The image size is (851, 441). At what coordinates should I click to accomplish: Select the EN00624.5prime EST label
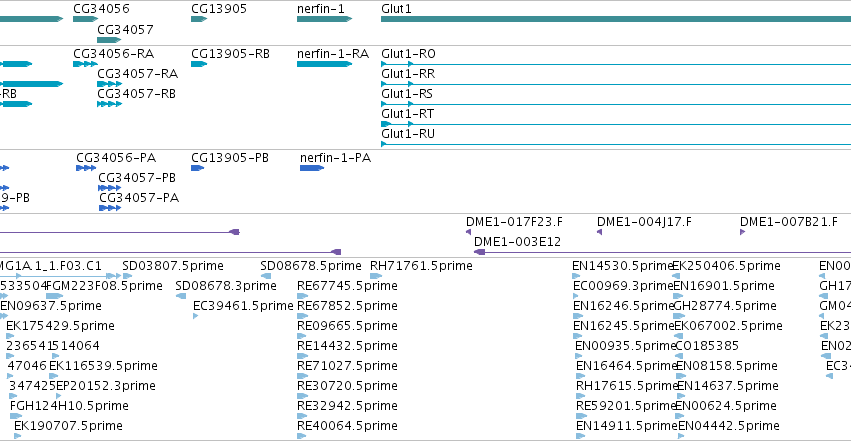pos(726,406)
